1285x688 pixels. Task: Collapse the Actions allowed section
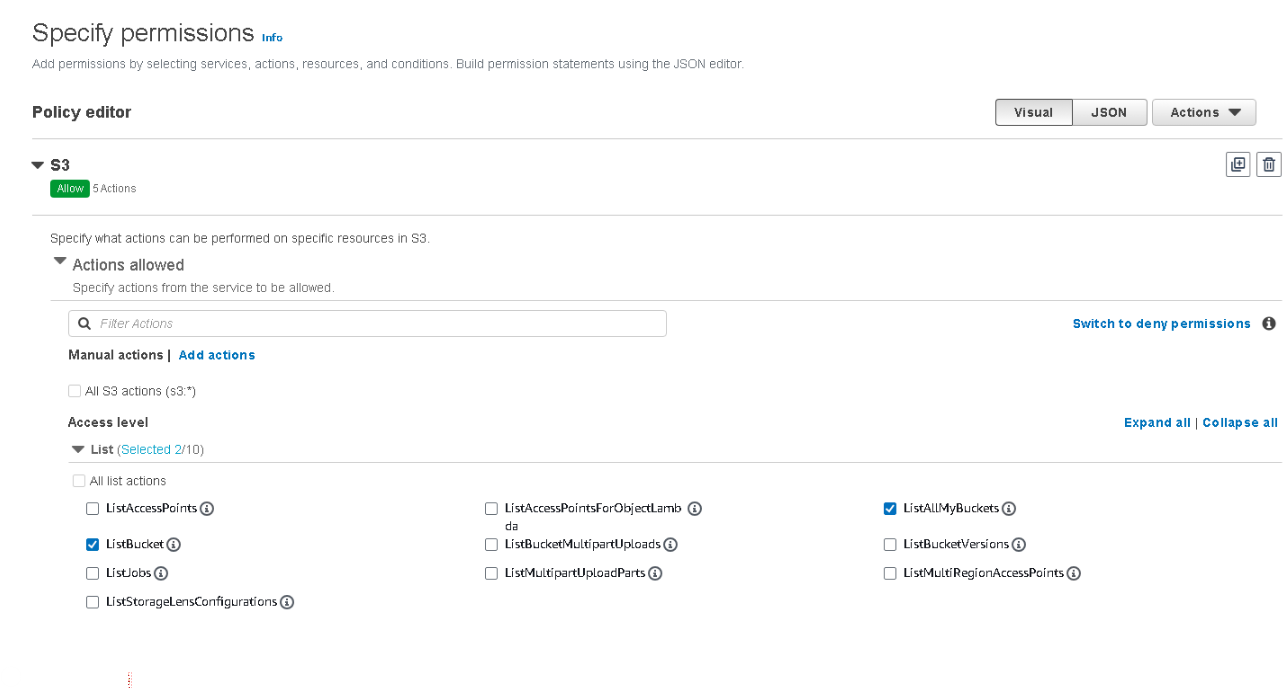[x=60, y=262]
